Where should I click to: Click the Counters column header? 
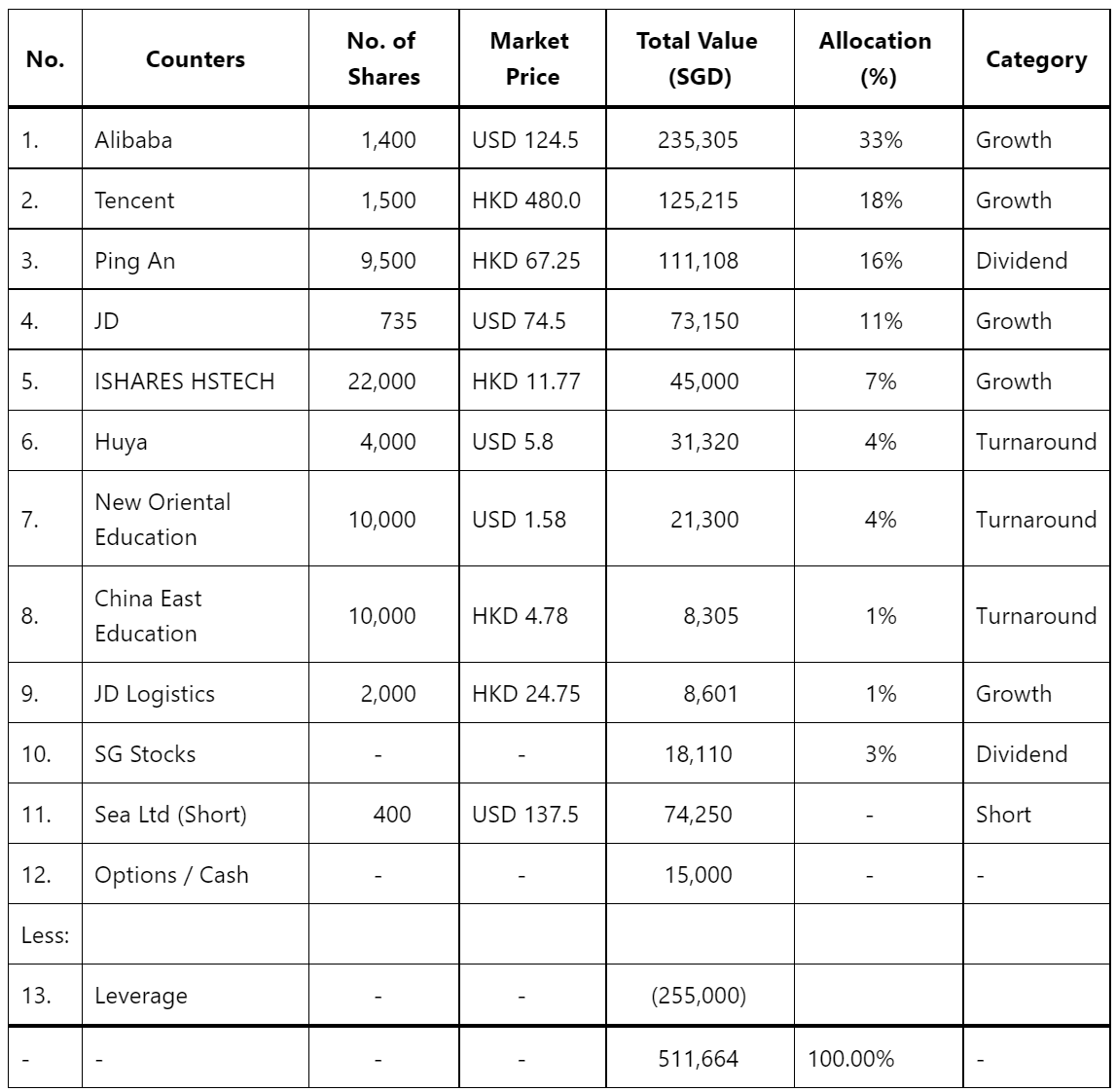[x=195, y=59]
